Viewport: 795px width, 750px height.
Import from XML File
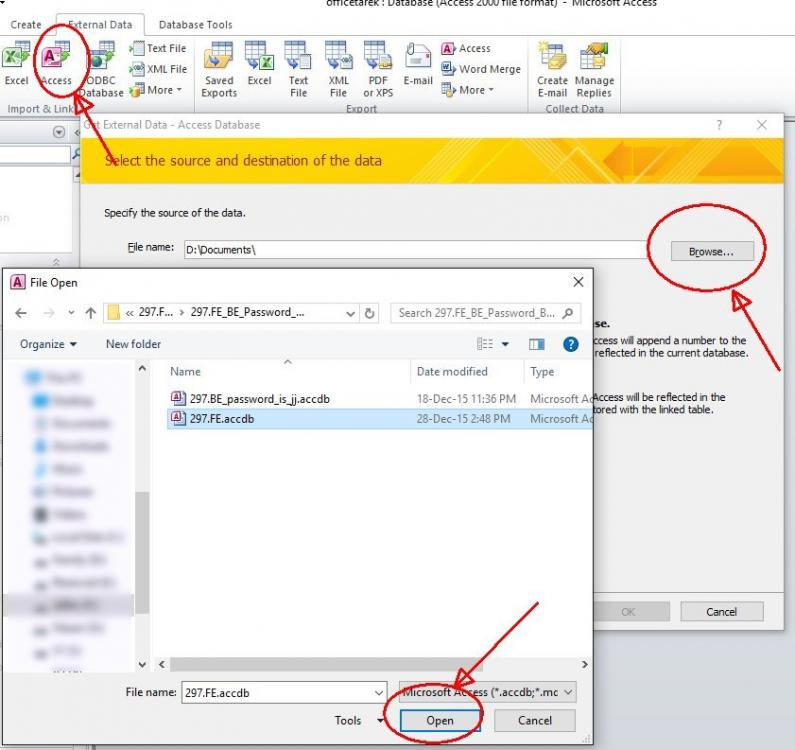tap(158, 69)
